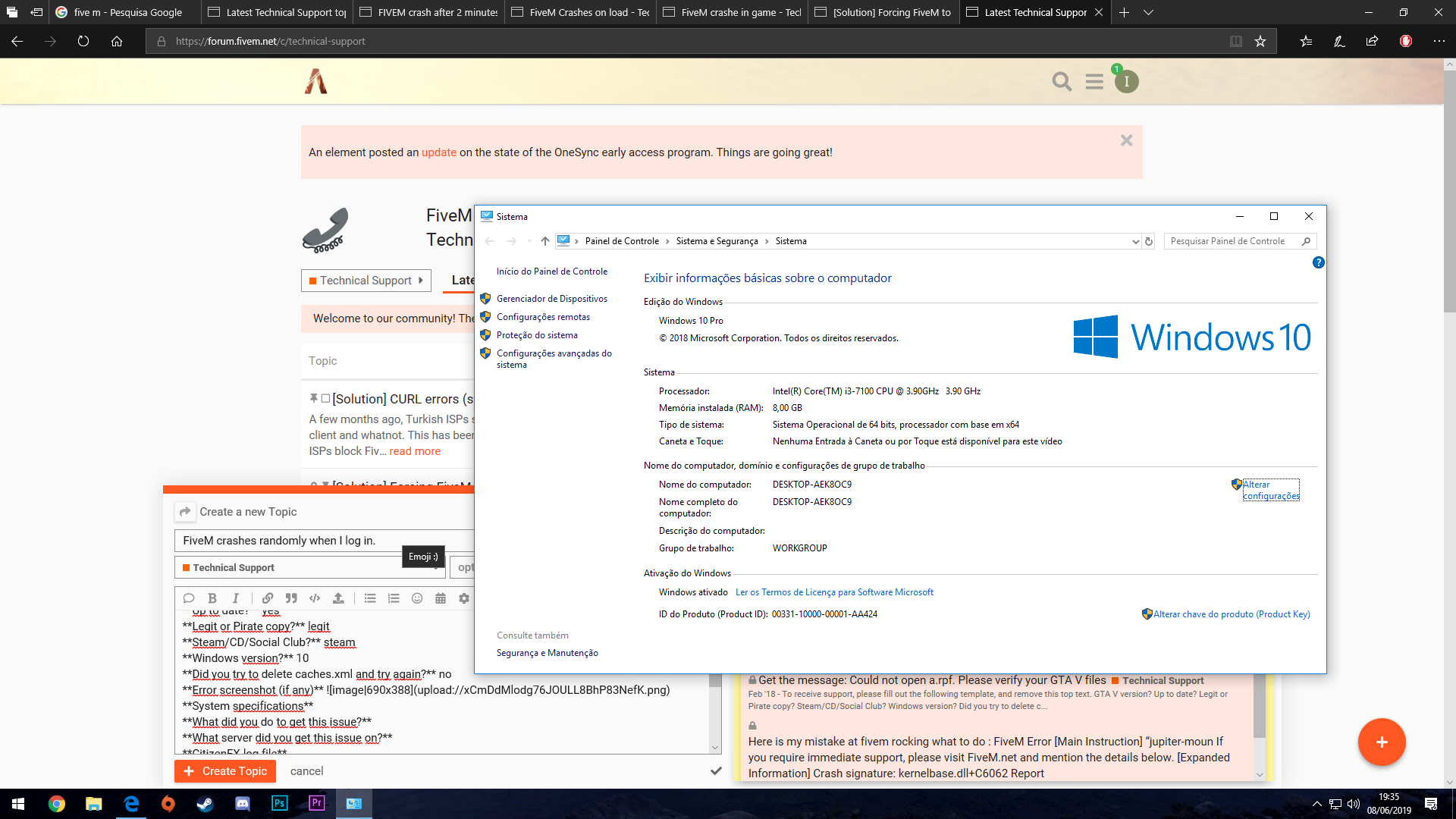Click the composer text area vertical scrollbar
The width and height of the screenshot is (1456, 819).
pyautogui.click(x=714, y=705)
